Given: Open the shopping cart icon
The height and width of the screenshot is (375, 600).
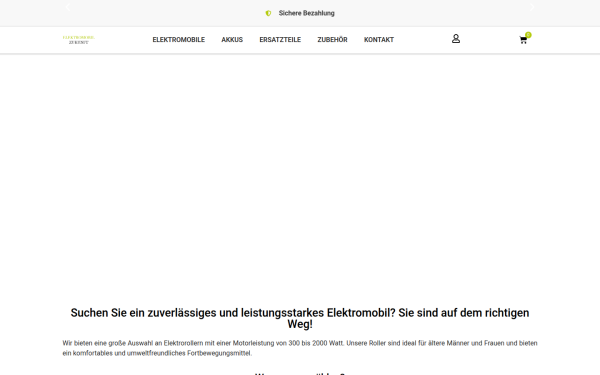Looking at the screenshot, I should [523, 40].
